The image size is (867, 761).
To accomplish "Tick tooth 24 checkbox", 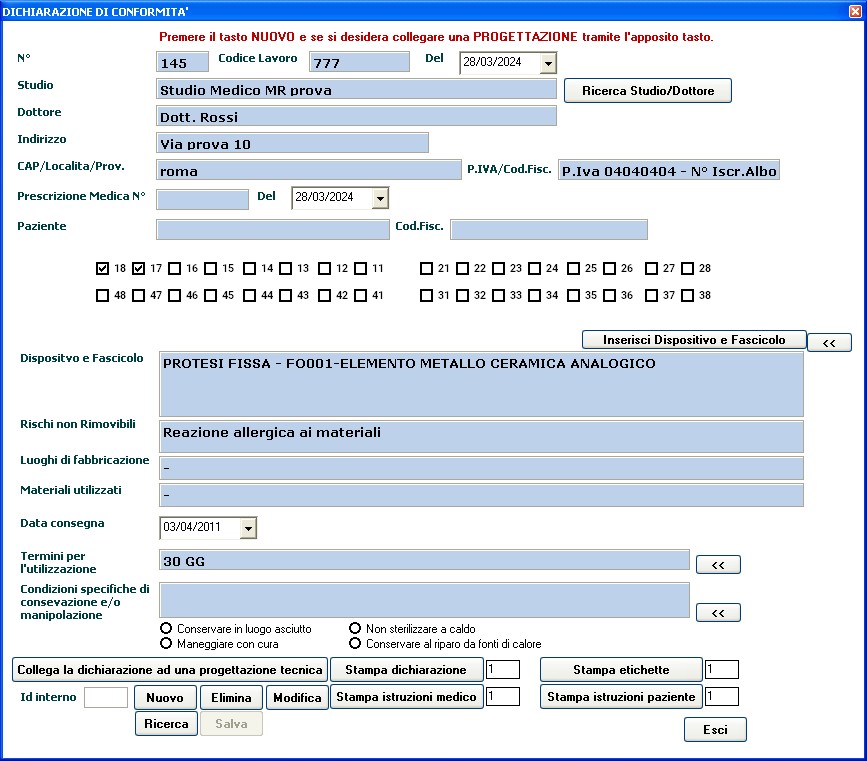I will 535,269.
